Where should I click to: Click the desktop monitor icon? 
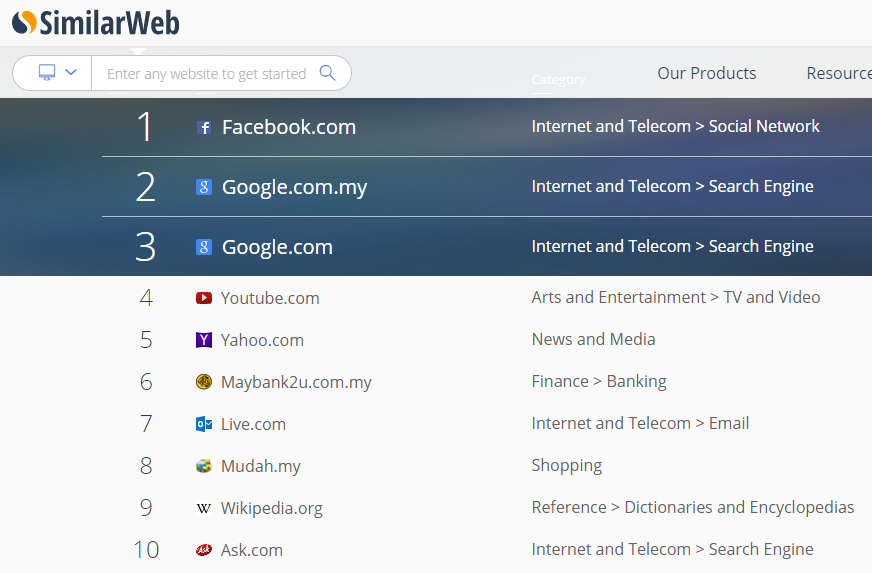click(x=47, y=72)
